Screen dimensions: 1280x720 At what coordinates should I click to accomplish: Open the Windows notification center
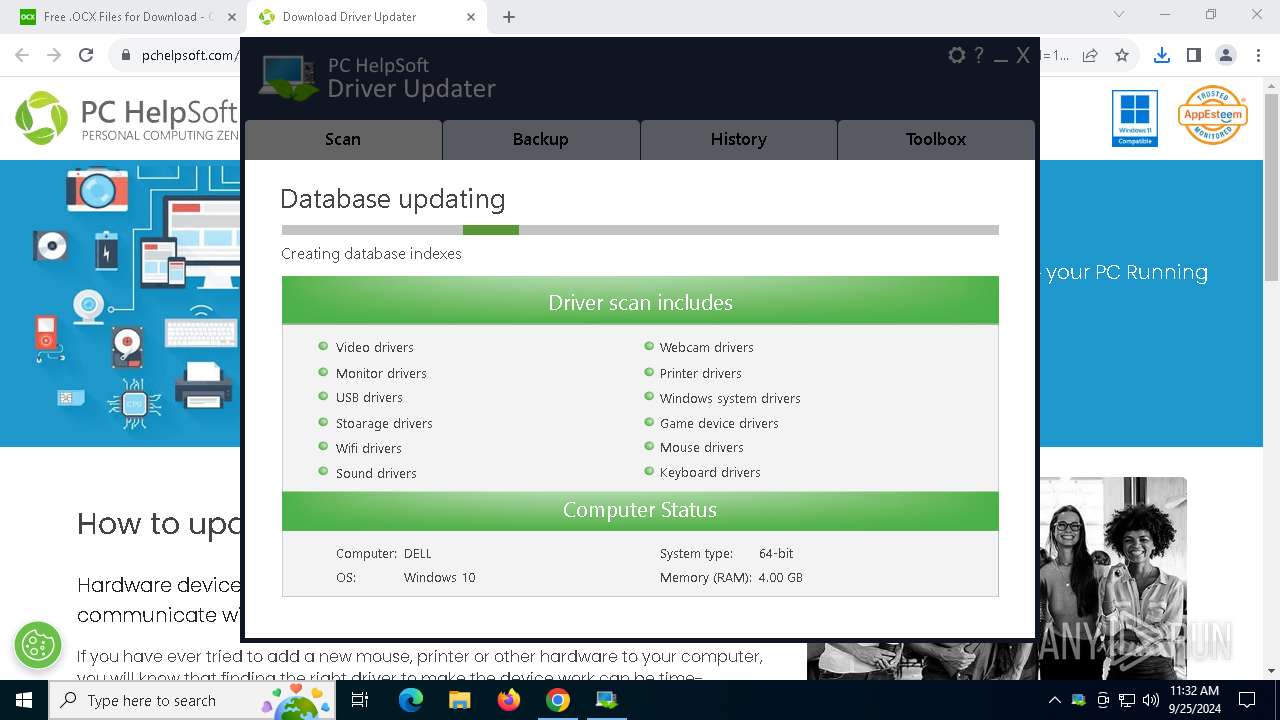[1247, 700]
